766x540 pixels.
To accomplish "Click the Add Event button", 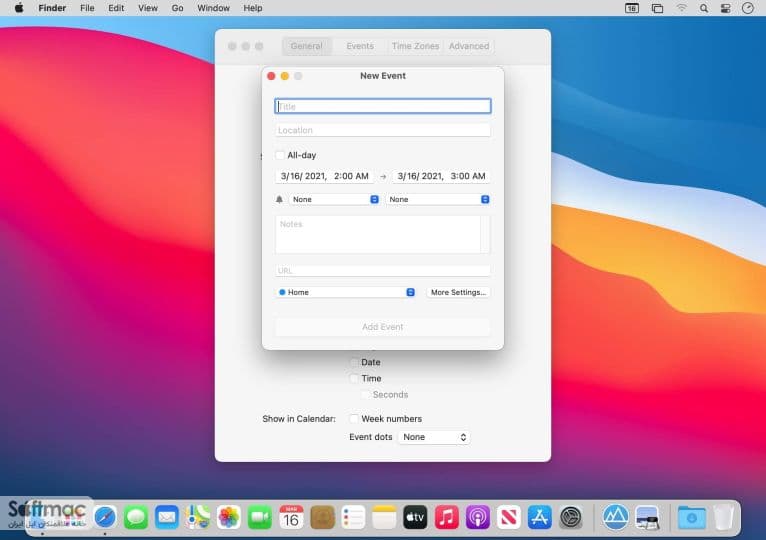I will (x=383, y=326).
